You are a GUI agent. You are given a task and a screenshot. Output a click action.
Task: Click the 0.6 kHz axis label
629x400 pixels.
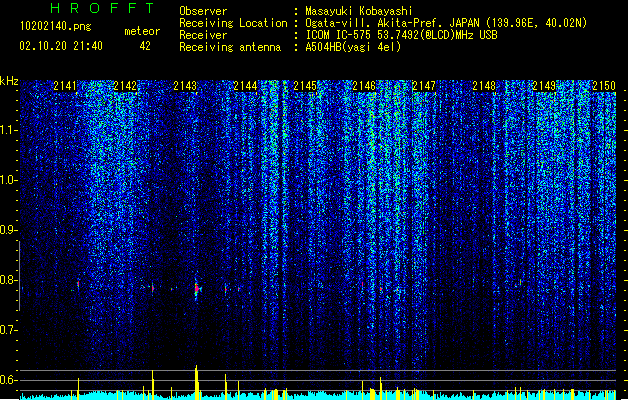click(8, 380)
